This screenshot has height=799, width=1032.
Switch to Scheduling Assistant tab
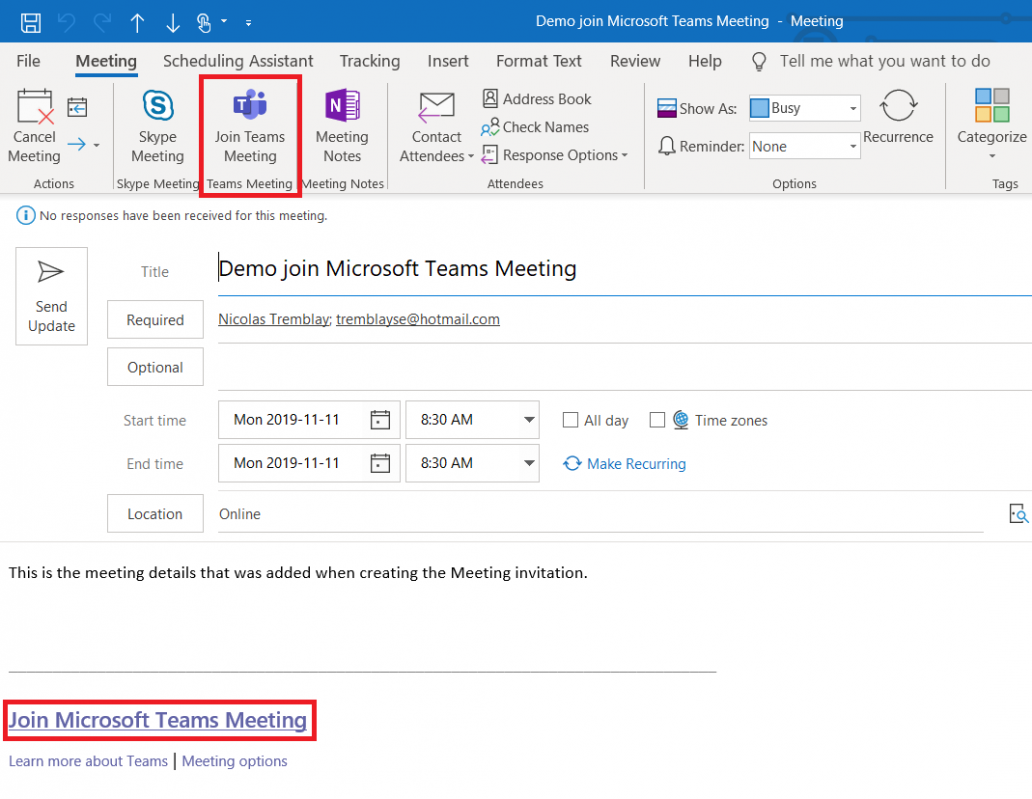pyautogui.click(x=238, y=61)
